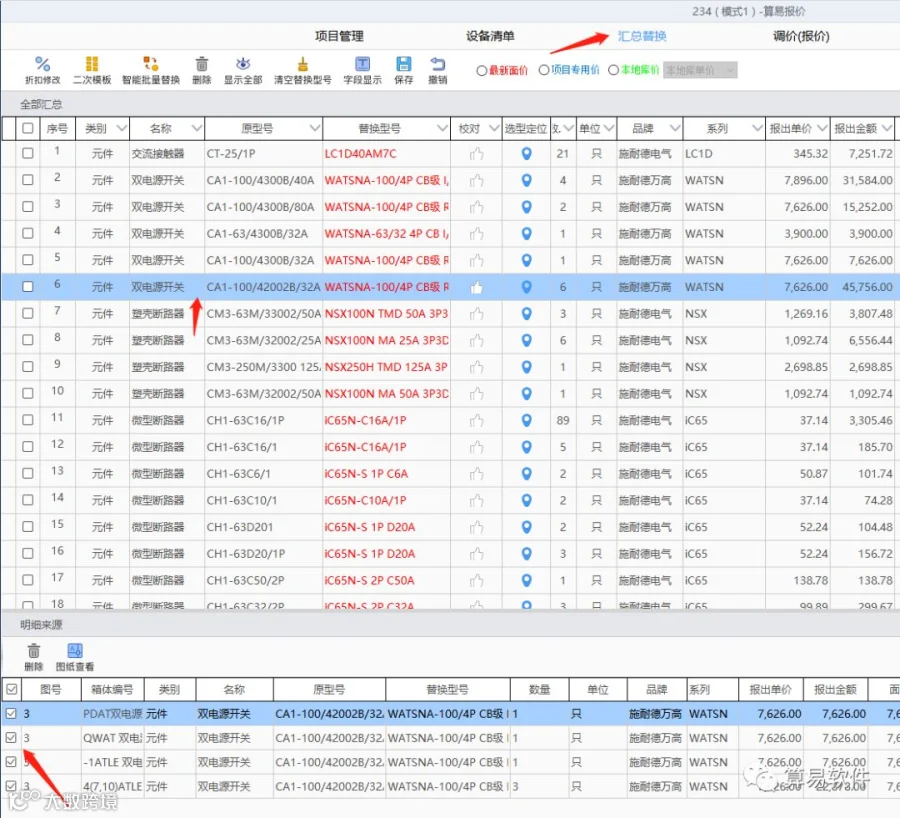Select the 本地库价 radio button

pos(613,70)
